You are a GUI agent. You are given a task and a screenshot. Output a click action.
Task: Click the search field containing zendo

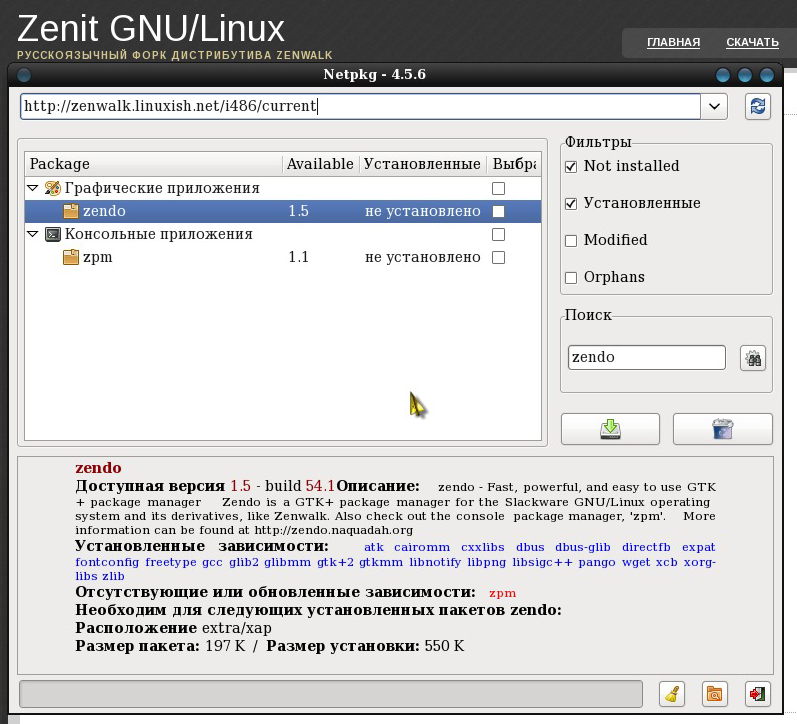[x=647, y=357]
